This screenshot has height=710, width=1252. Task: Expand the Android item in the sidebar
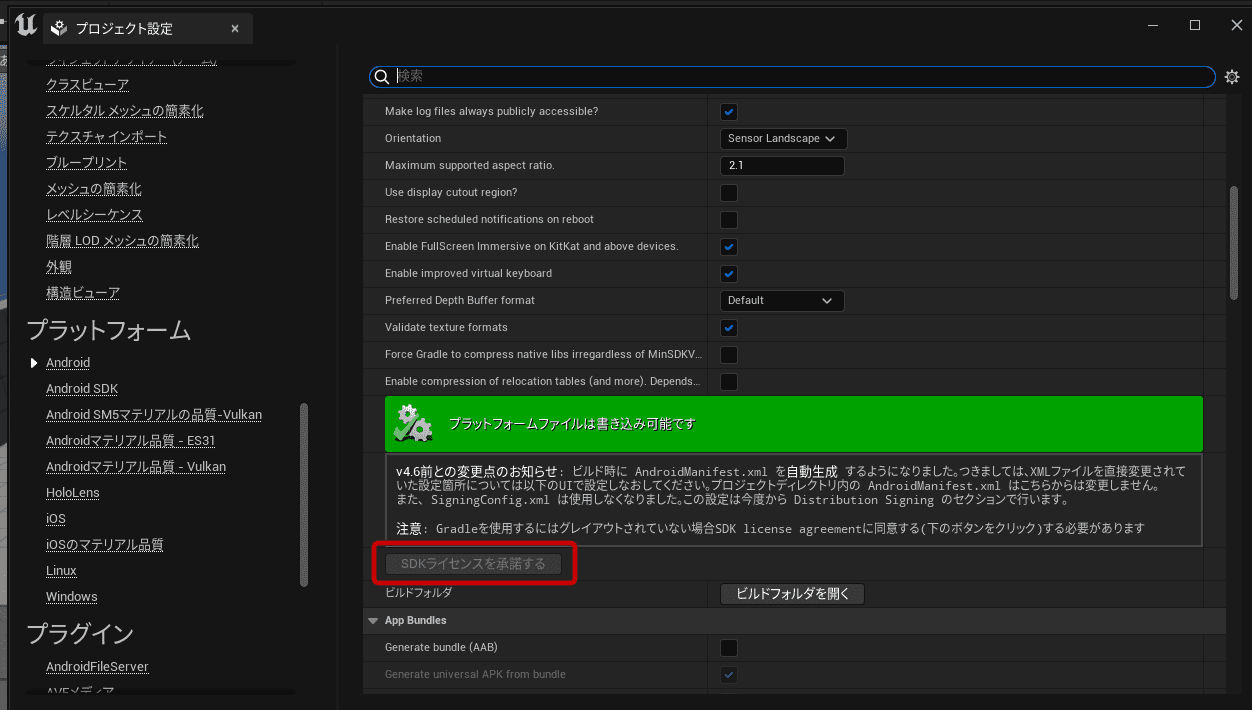click(x=33, y=362)
